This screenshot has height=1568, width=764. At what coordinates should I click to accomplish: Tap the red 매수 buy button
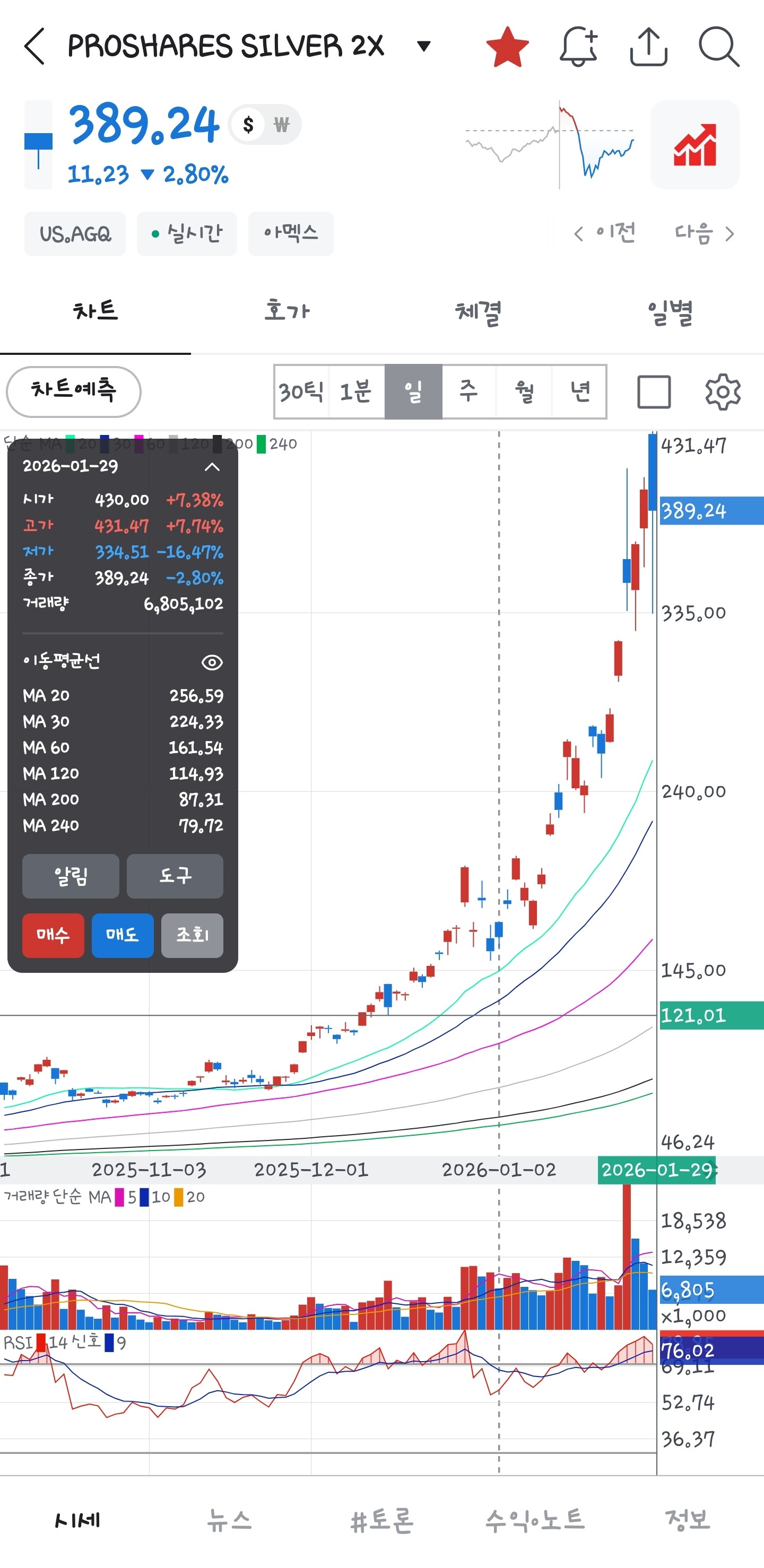(53, 936)
